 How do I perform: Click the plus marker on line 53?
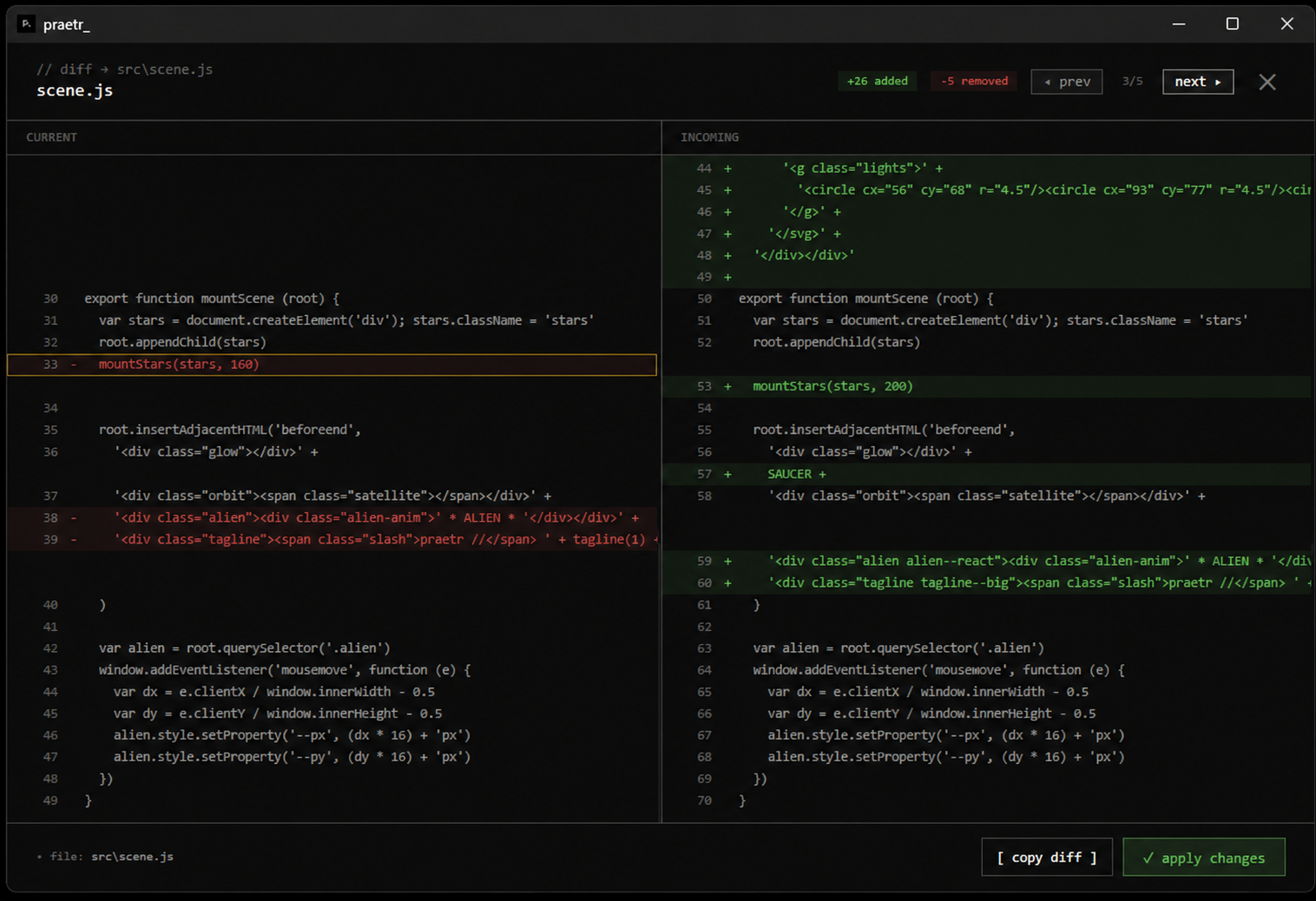pos(727,386)
